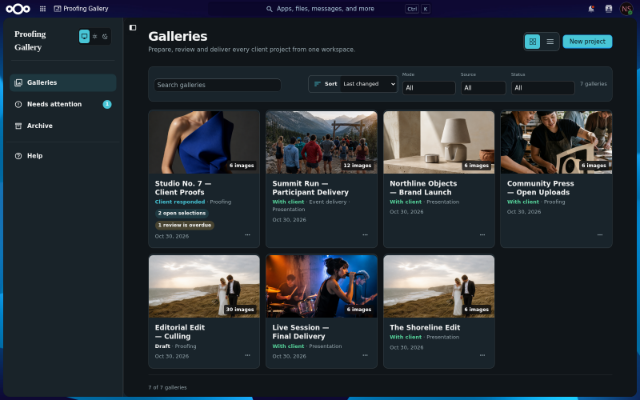Click the sort direction icon beside Sort
Screen dimensions: 640x400
tap(317, 84)
